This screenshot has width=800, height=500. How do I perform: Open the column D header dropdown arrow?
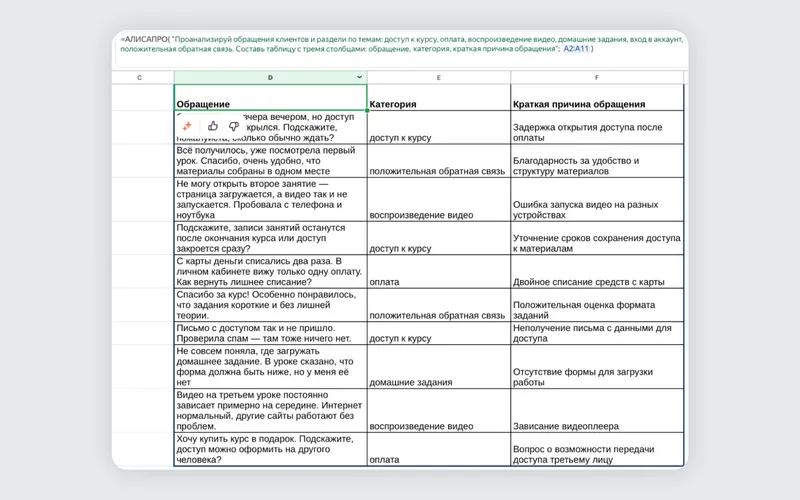tap(359, 77)
